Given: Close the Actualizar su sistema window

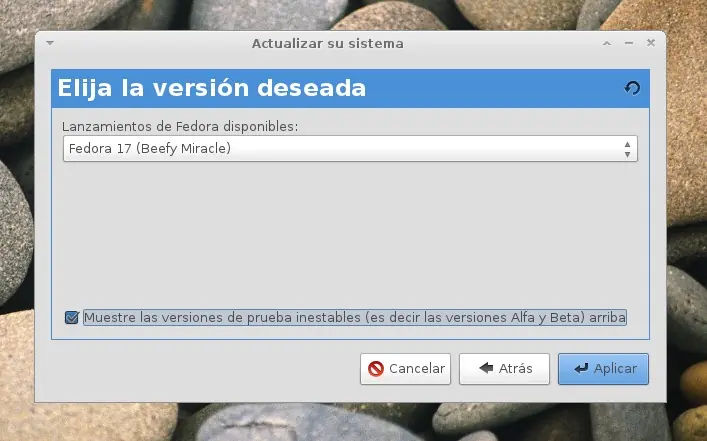Looking at the screenshot, I should 651,43.
